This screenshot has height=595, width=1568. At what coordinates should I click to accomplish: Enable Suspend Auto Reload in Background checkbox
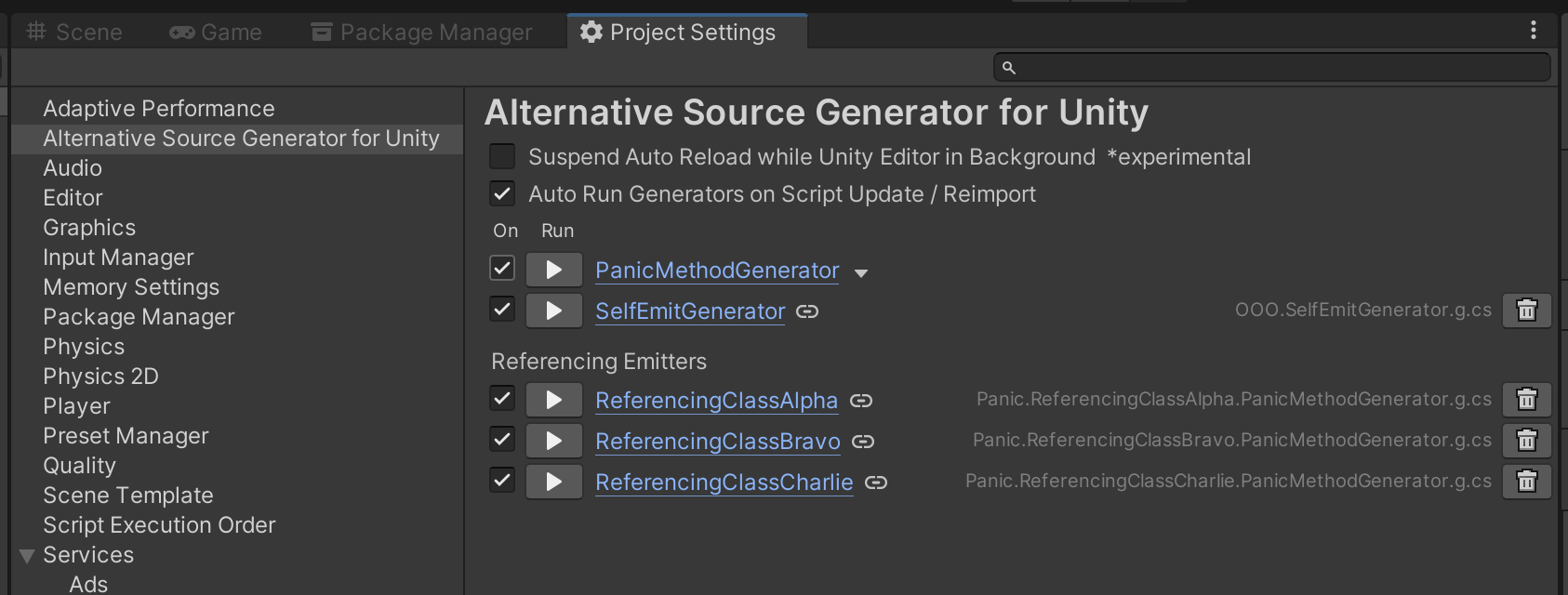(x=502, y=157)
